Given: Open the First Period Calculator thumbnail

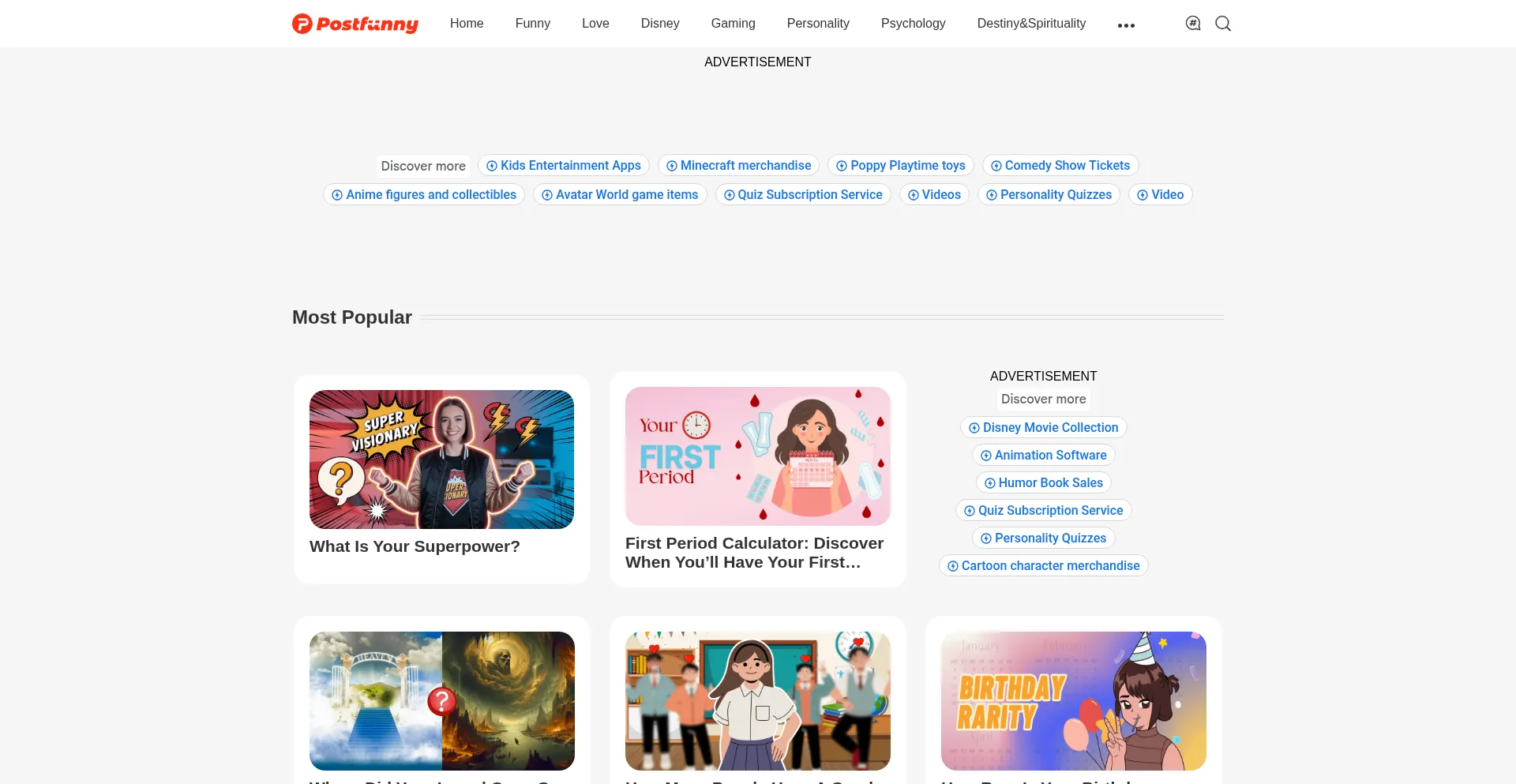Looking at the screenshot, I should (x=758, y=456).
